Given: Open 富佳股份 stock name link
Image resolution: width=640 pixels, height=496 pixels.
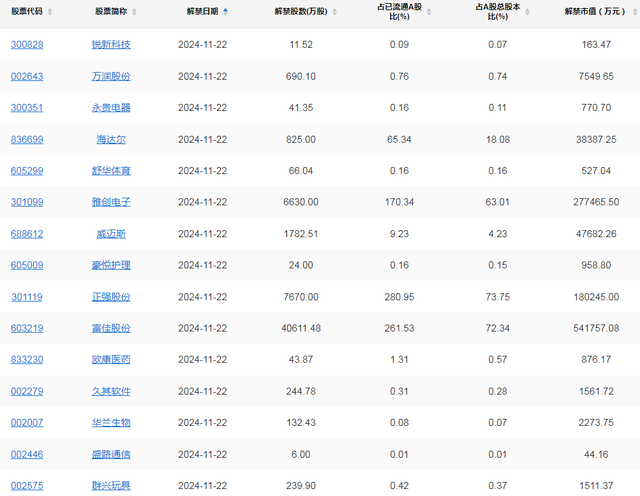Looking at the screenshot, I should click(x=111, y=328).
